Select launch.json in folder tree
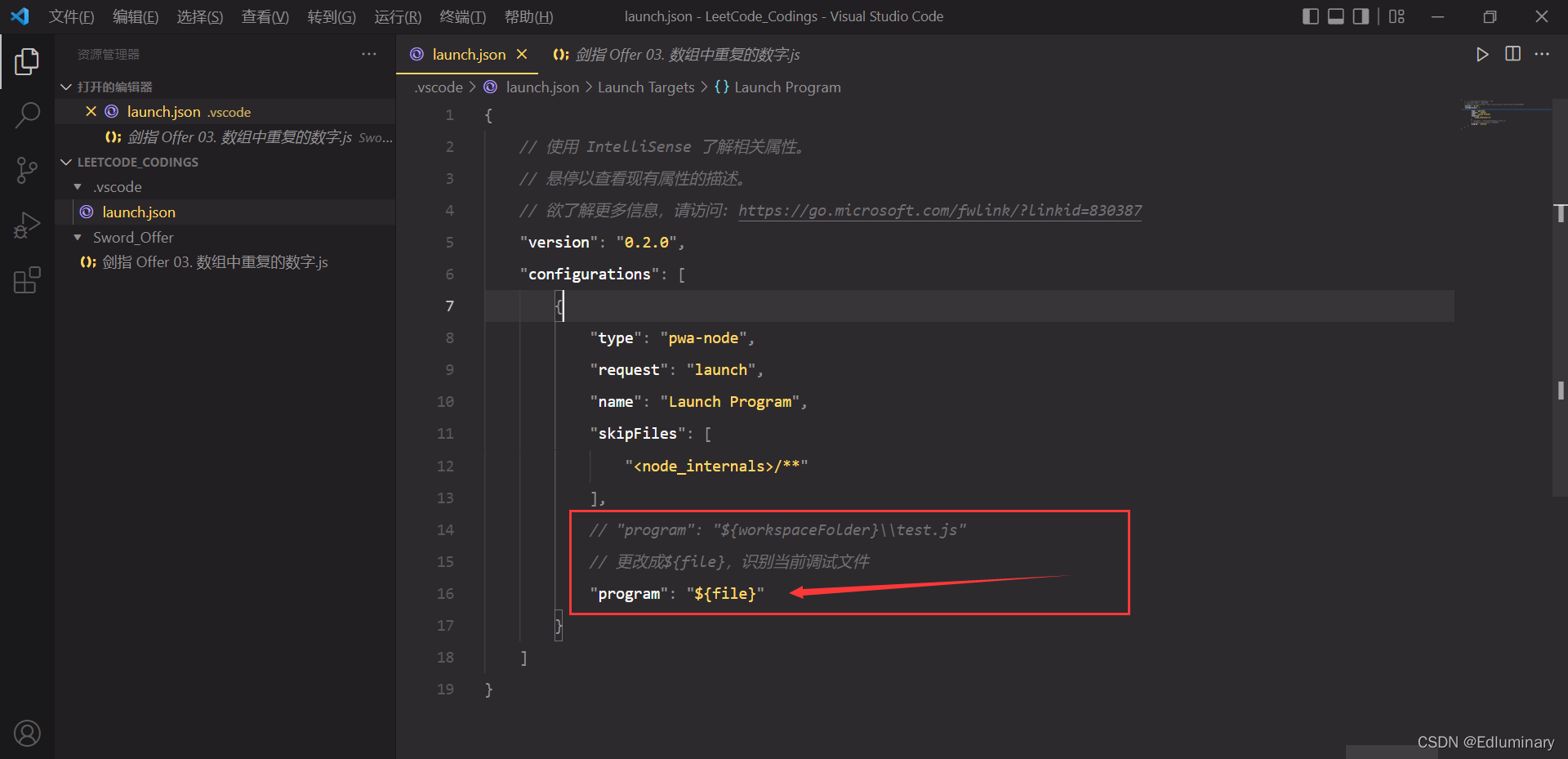Viewport: 1568px width, 759px height. (225, 212)
